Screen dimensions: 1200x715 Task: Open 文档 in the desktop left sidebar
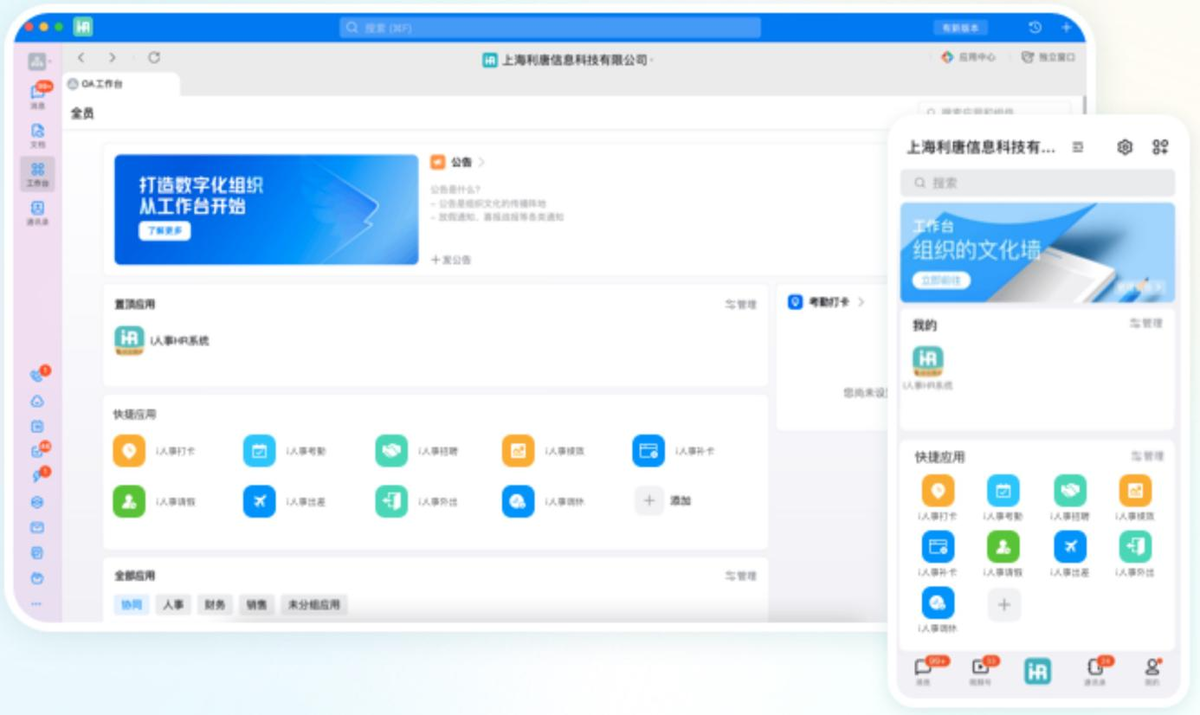pyautogui.click(x=38, y=135)
